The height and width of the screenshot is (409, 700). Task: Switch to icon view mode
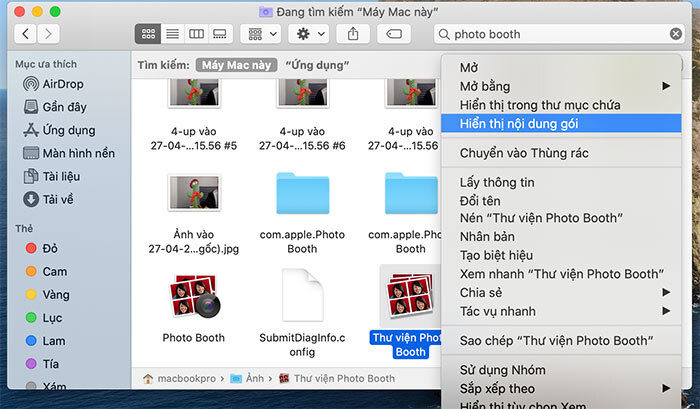pos(149,34)
